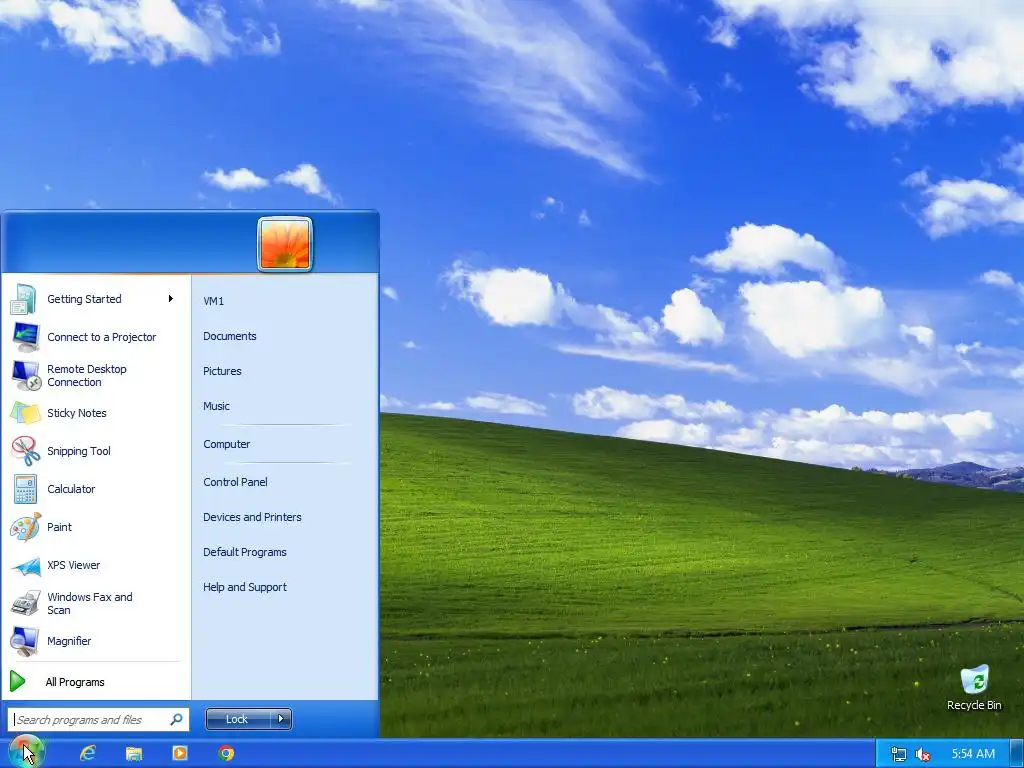1024x768 pixels.
Task: Open Documents from Start menu
Action: point(230,336)
